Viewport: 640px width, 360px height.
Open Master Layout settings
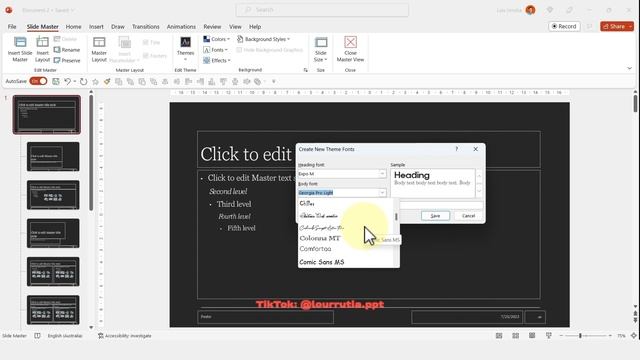click(x=99, y=49)
